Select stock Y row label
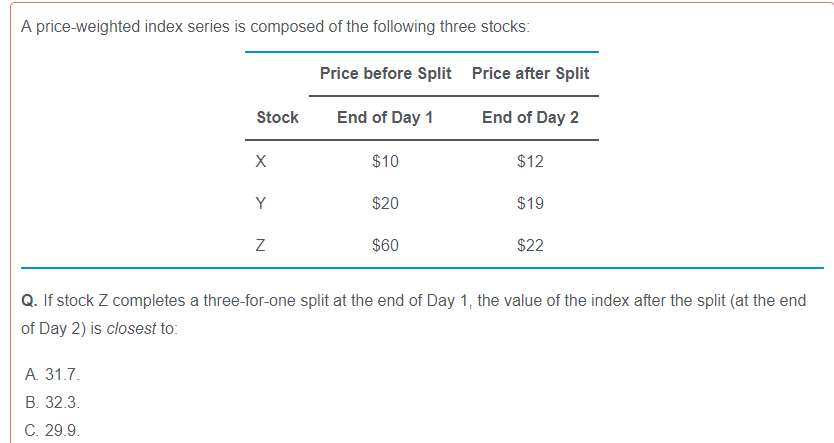This screenshot has width=834, height=443. pos(262,203)
